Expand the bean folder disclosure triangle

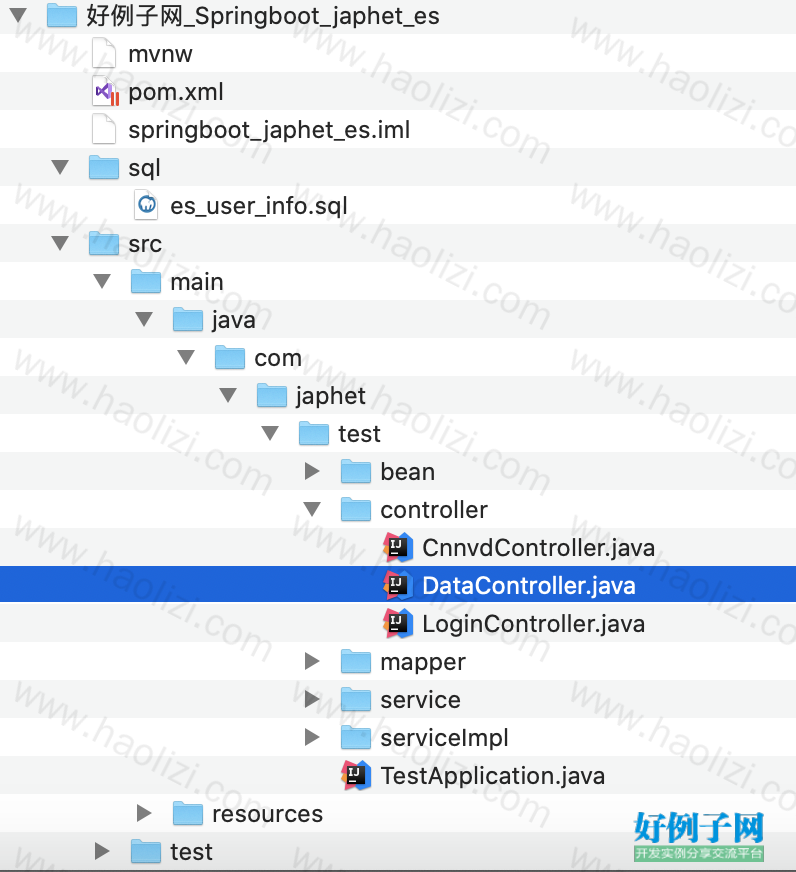pos(312,471)
